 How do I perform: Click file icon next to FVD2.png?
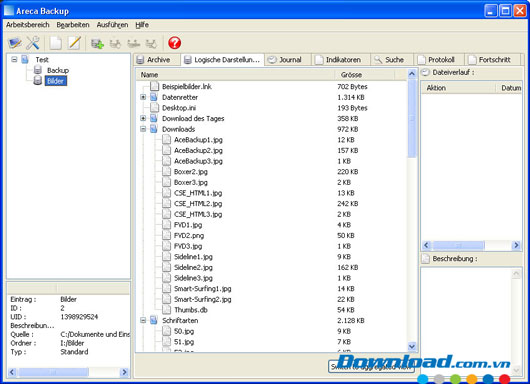tap(166, 235)
